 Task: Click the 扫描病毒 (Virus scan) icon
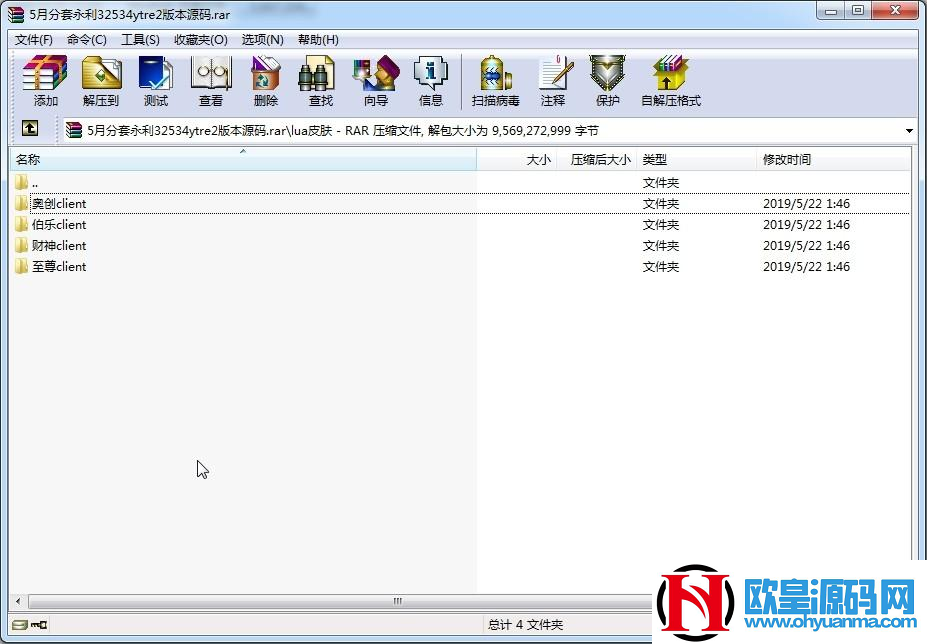click(x=495, y=80)
